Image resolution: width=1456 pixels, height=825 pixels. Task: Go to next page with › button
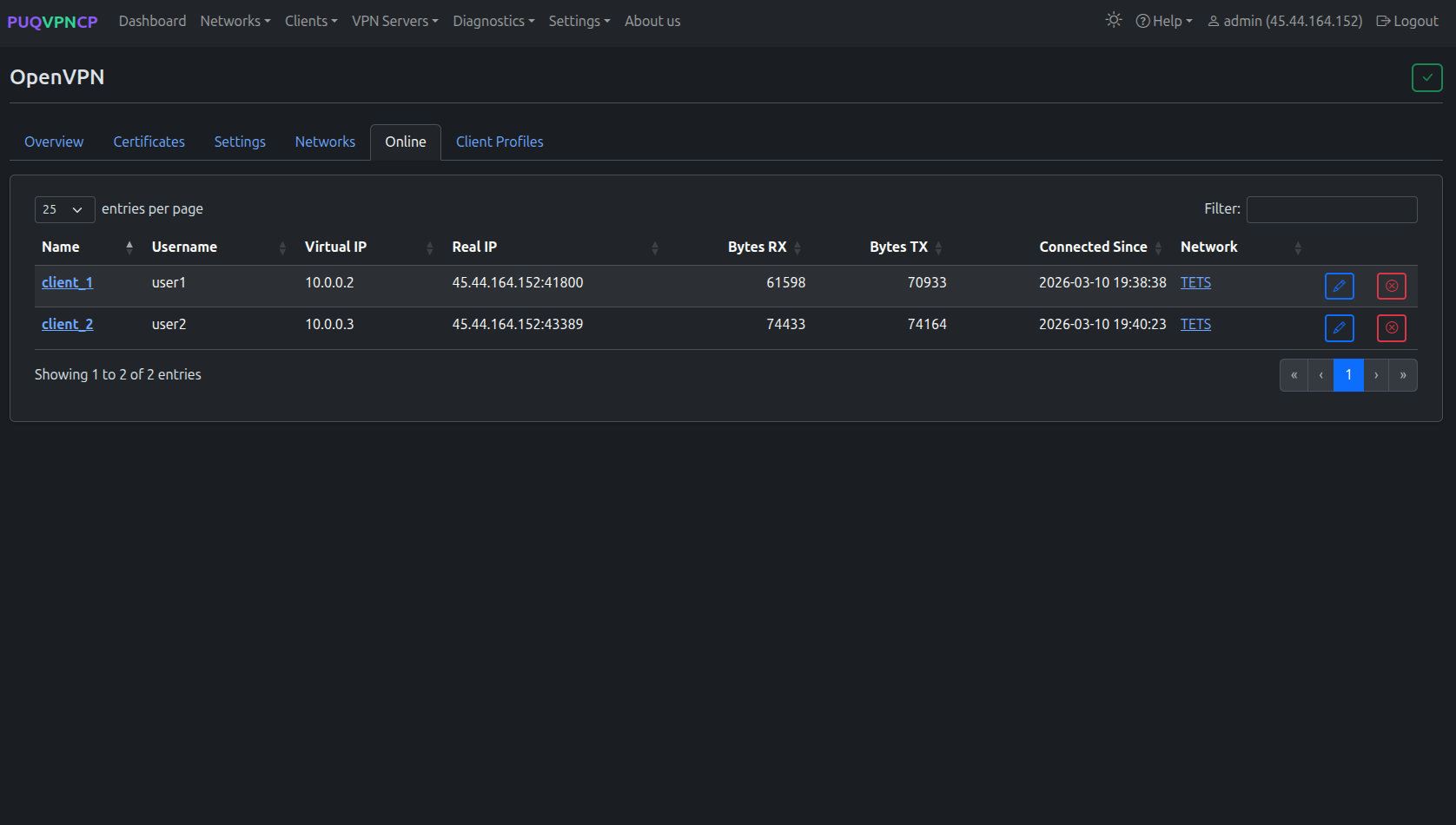1376,375
